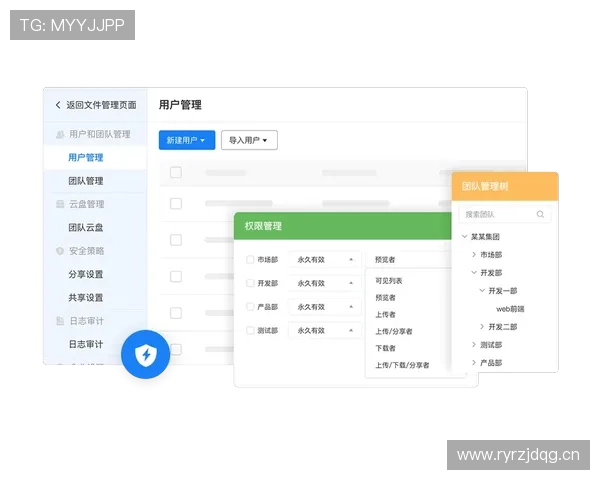Click the 权限管理 green panel header
Screen dimensions: 600x480
tap(342, 226)
